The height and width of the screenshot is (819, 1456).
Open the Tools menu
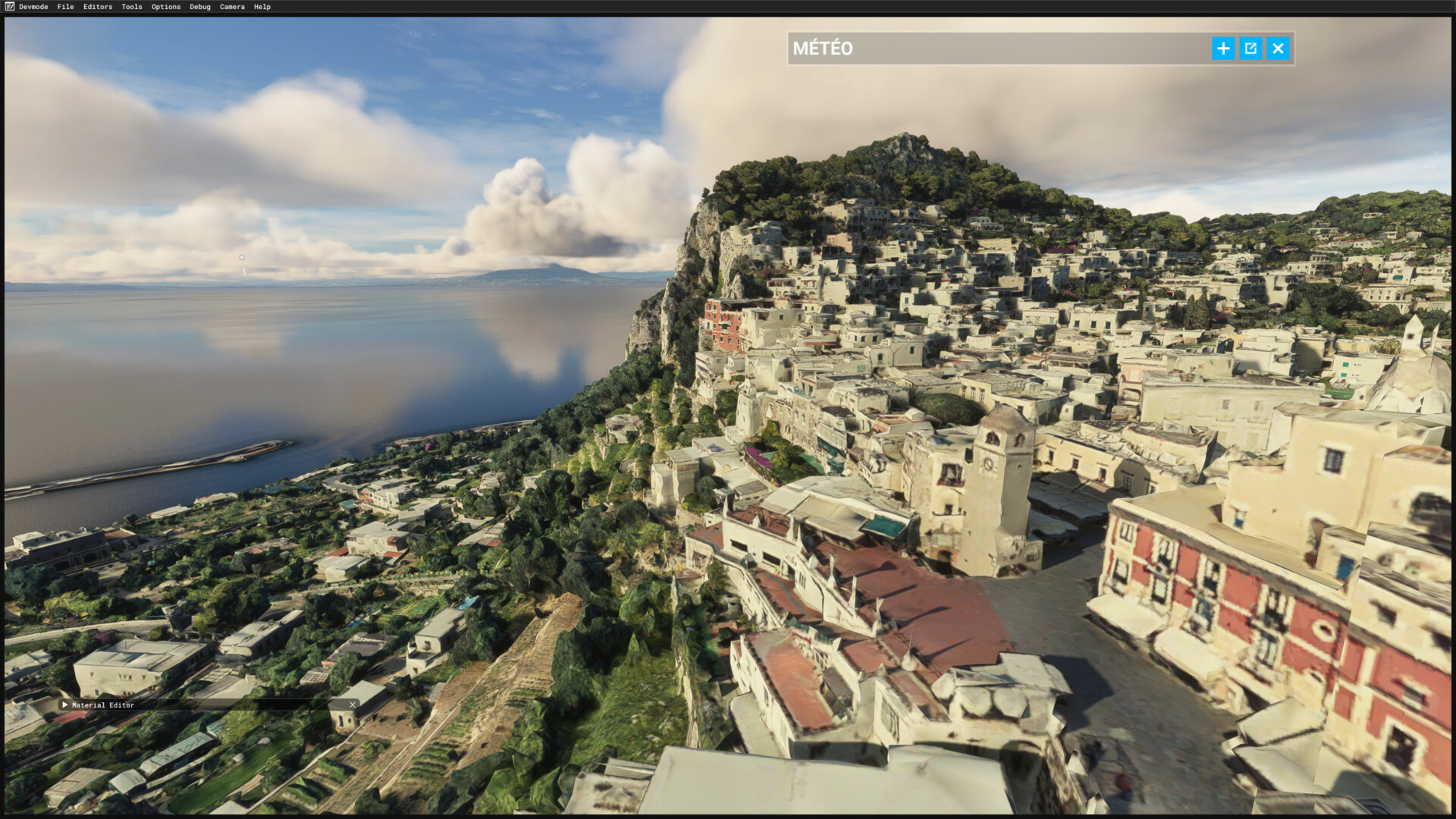click(x=132, y=7)
